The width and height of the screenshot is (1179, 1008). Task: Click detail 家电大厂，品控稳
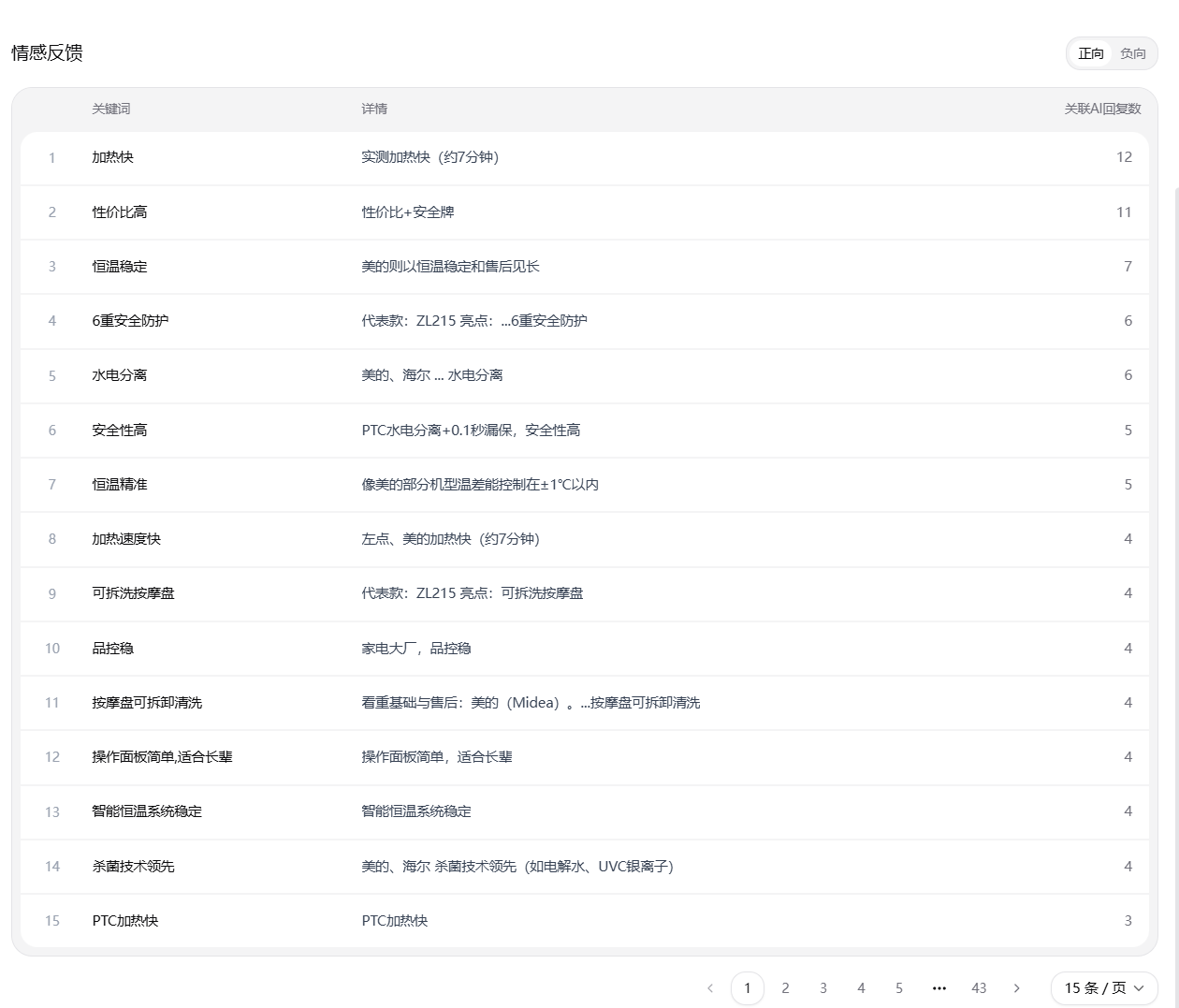tap(416, 649)
